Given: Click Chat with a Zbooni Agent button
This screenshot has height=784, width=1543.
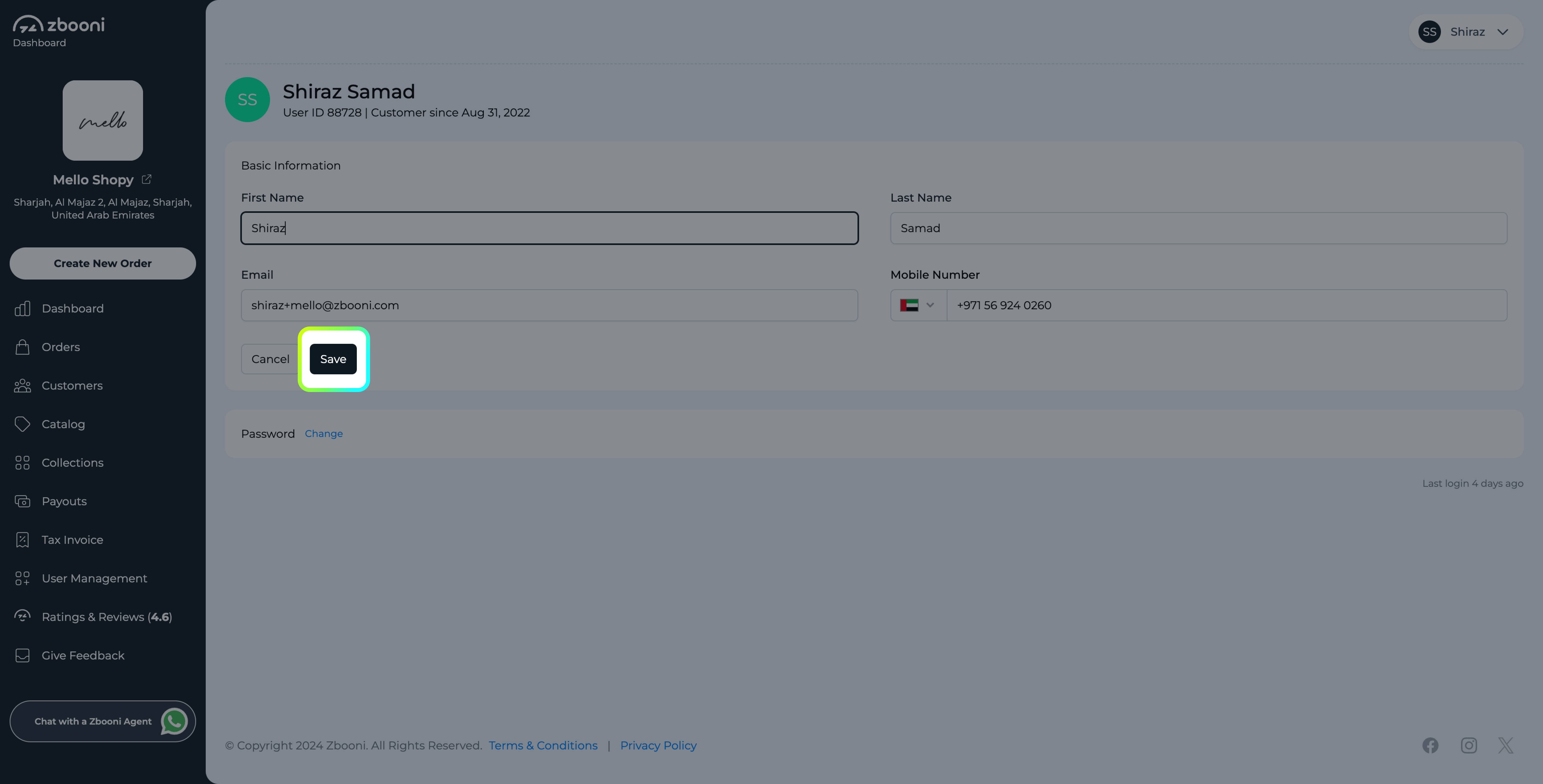Looking at the screenshot, I should 103,721.
